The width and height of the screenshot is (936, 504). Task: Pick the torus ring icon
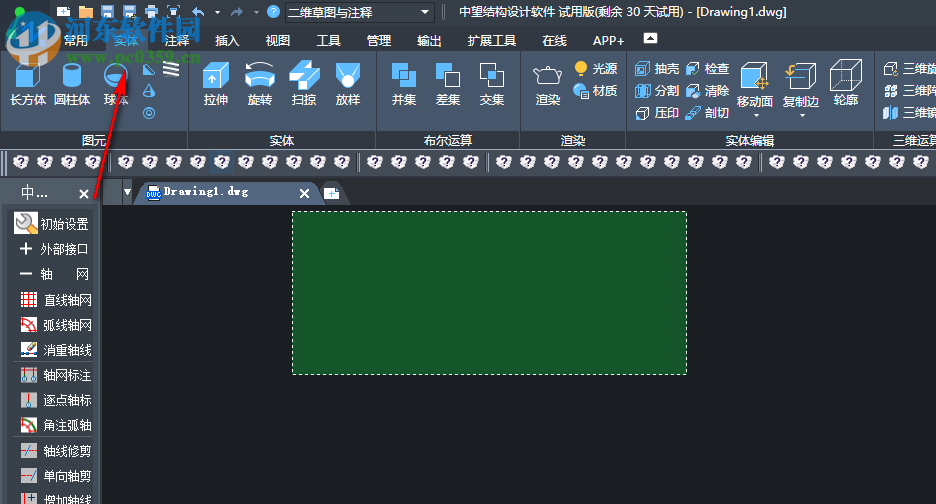[x=149, y=113]
